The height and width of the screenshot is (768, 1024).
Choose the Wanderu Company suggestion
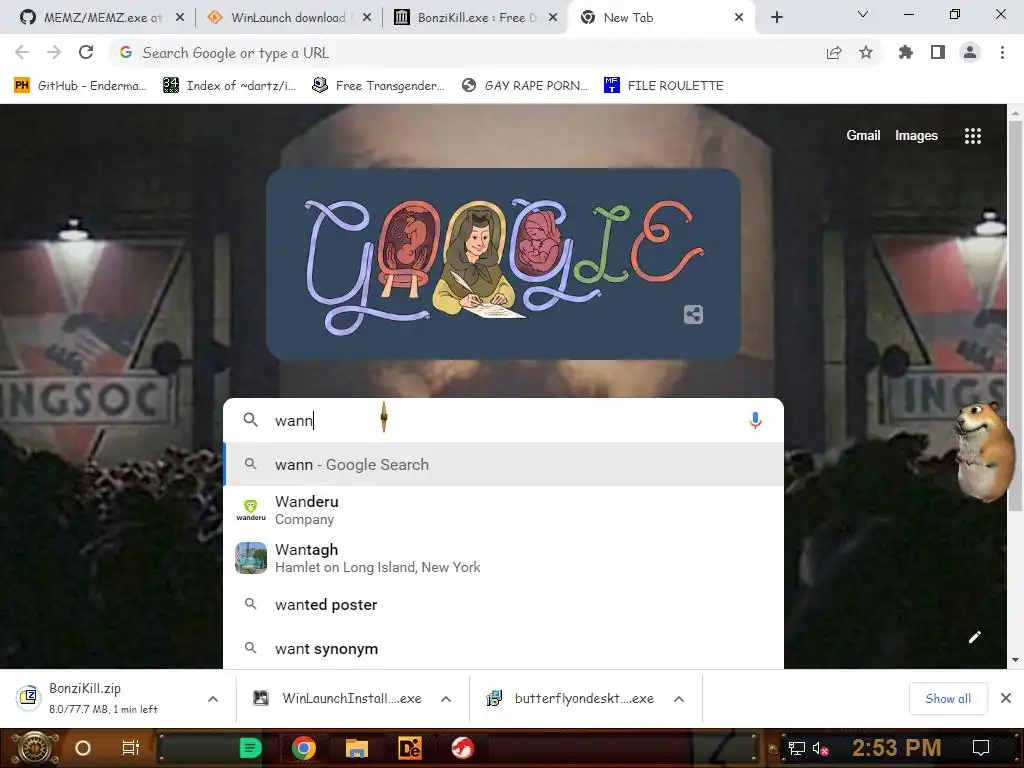pos(503,510)
